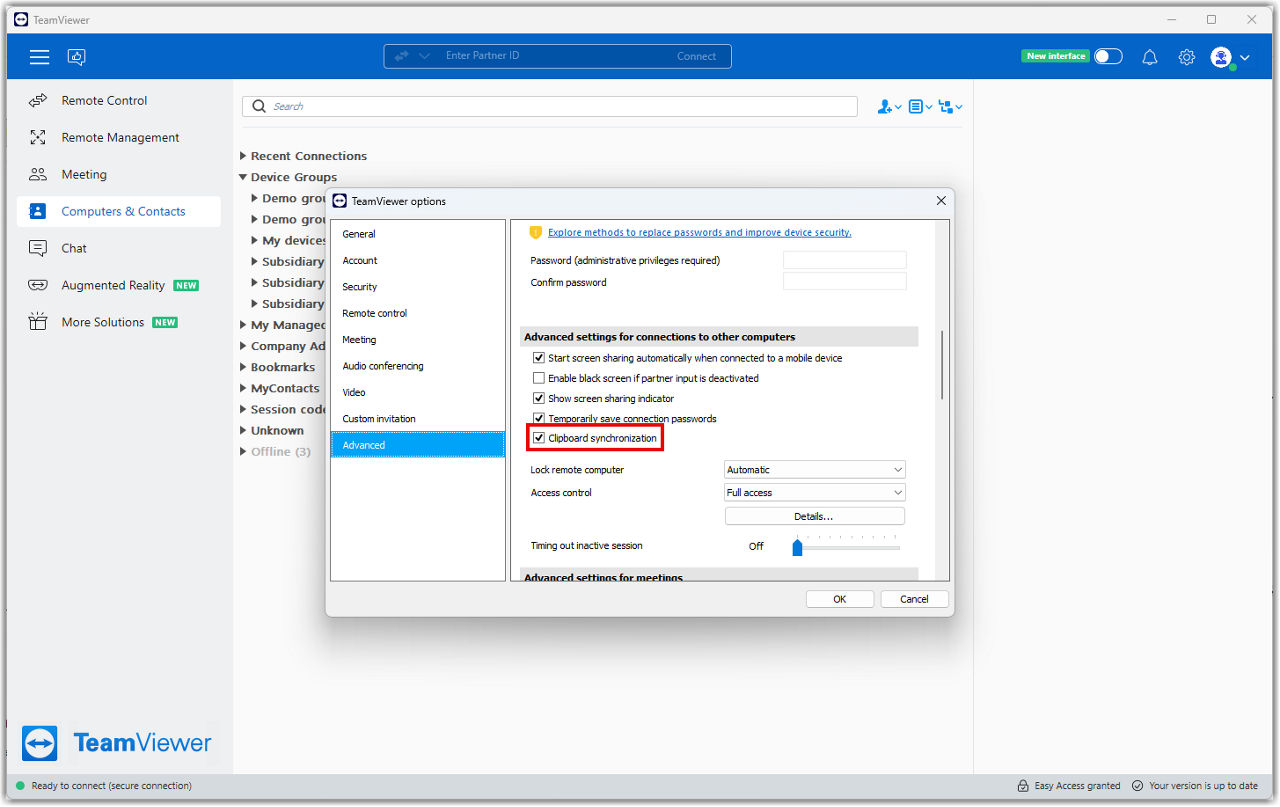Open connection mode dropdown chevron
This screenshot has height=807, width=1280.
click(x=424, y=56)
